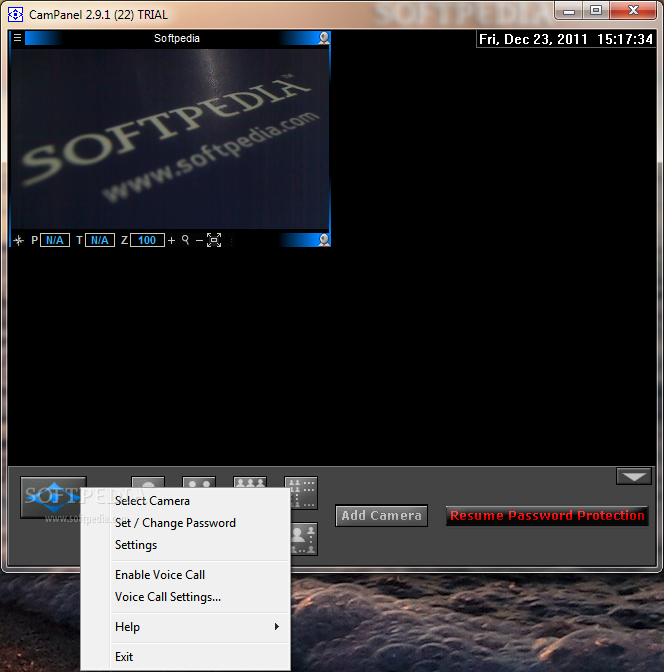
Task: Click the Add Camera button
Action: (382, 516)
